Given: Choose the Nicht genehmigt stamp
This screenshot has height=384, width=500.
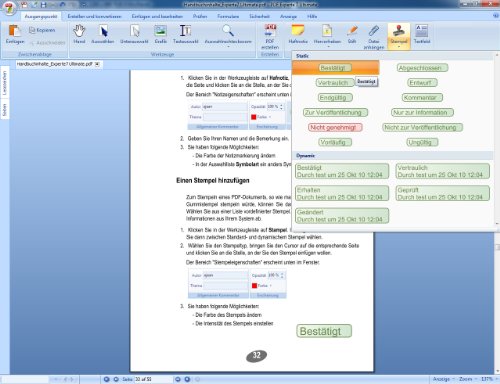Looking at the screenshot, I should 335,127.
